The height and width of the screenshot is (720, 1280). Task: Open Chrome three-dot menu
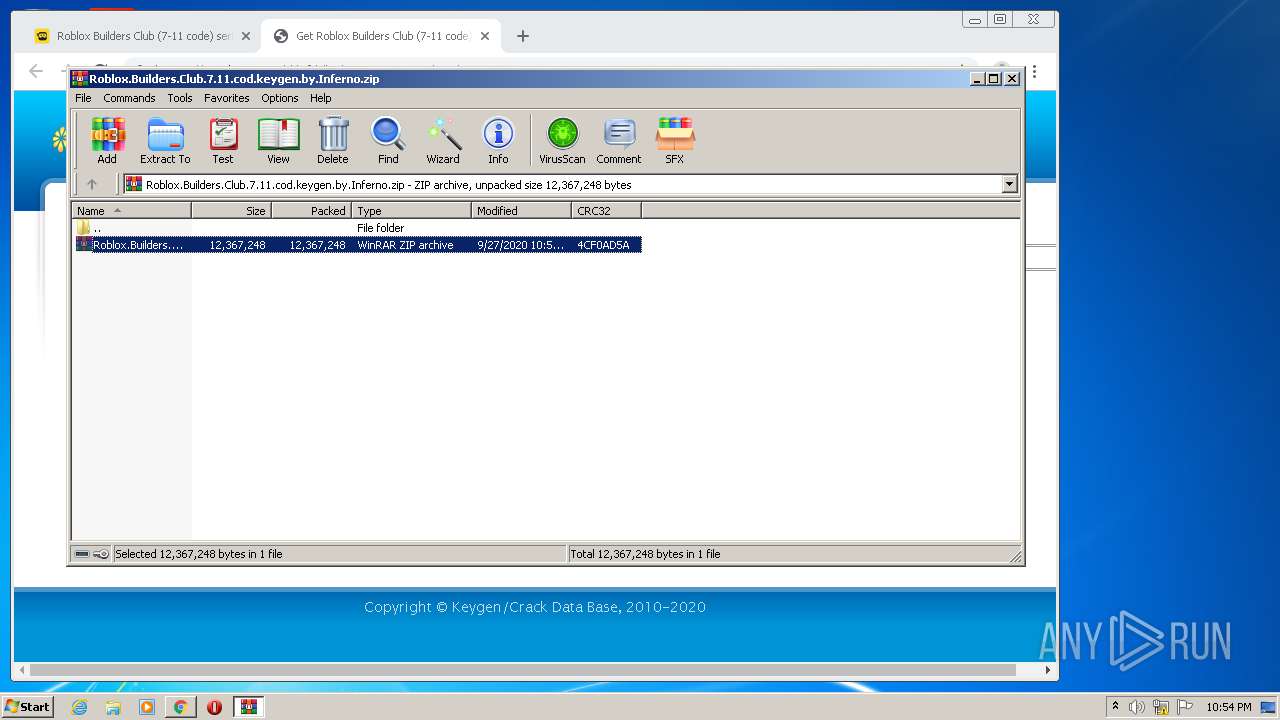pyautogui.click(x=1034, y=71)
